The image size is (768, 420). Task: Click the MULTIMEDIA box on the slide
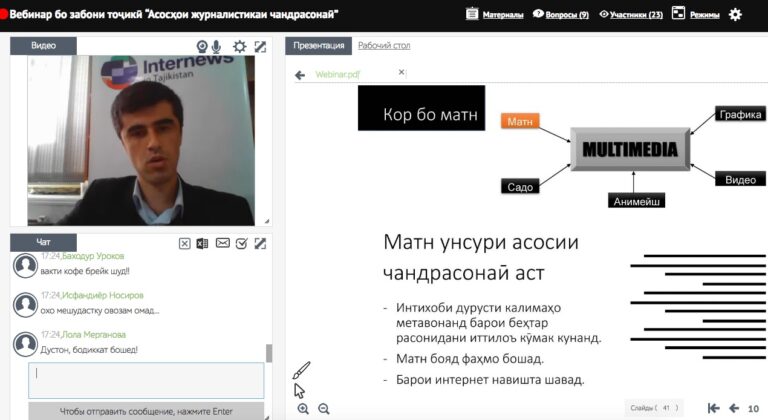[x=630, y=149]
